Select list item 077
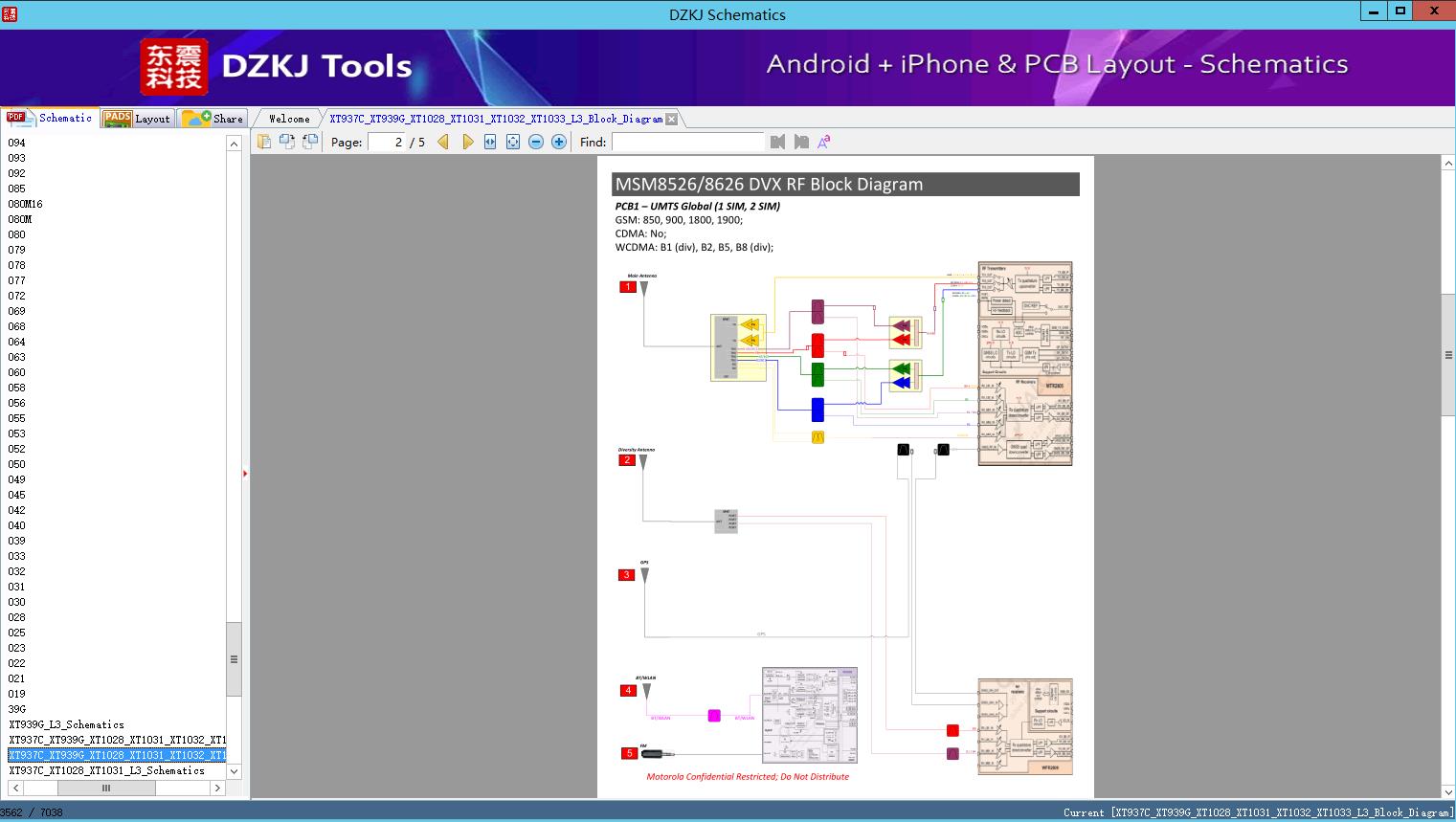 [x=17, y=280]
